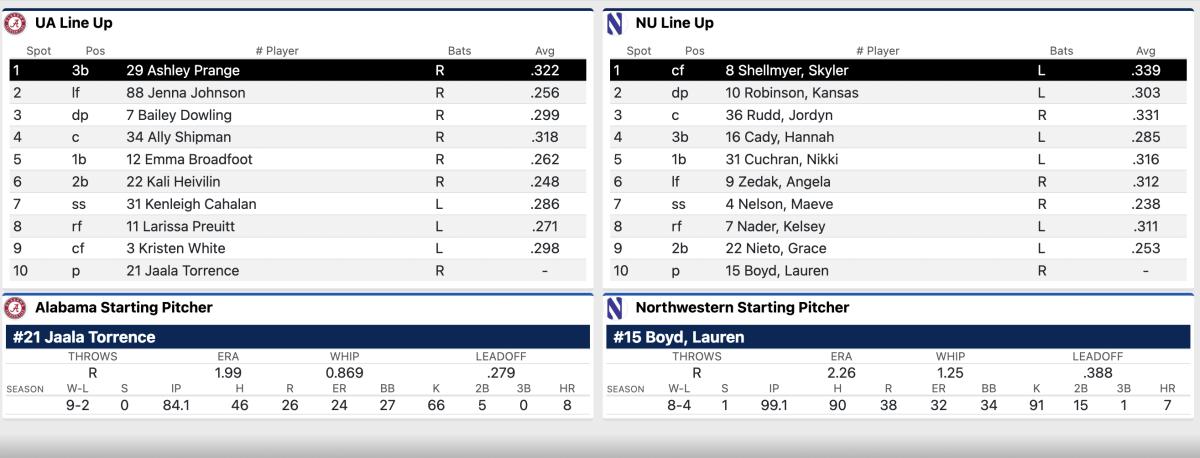Click Avg column header in UA lineup
This screenshot has height=458, width=1200.
click(x=545, y=51)
